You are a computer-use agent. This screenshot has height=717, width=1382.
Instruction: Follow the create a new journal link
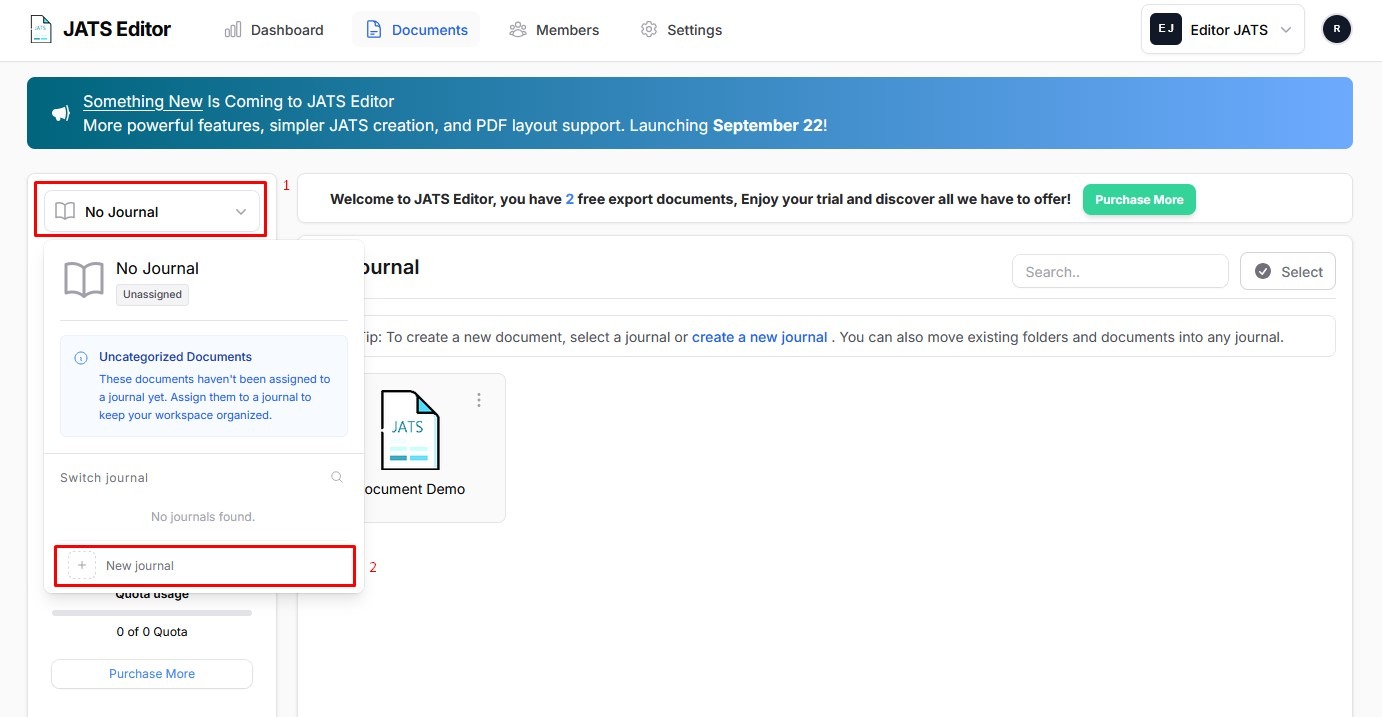point(759,337)
